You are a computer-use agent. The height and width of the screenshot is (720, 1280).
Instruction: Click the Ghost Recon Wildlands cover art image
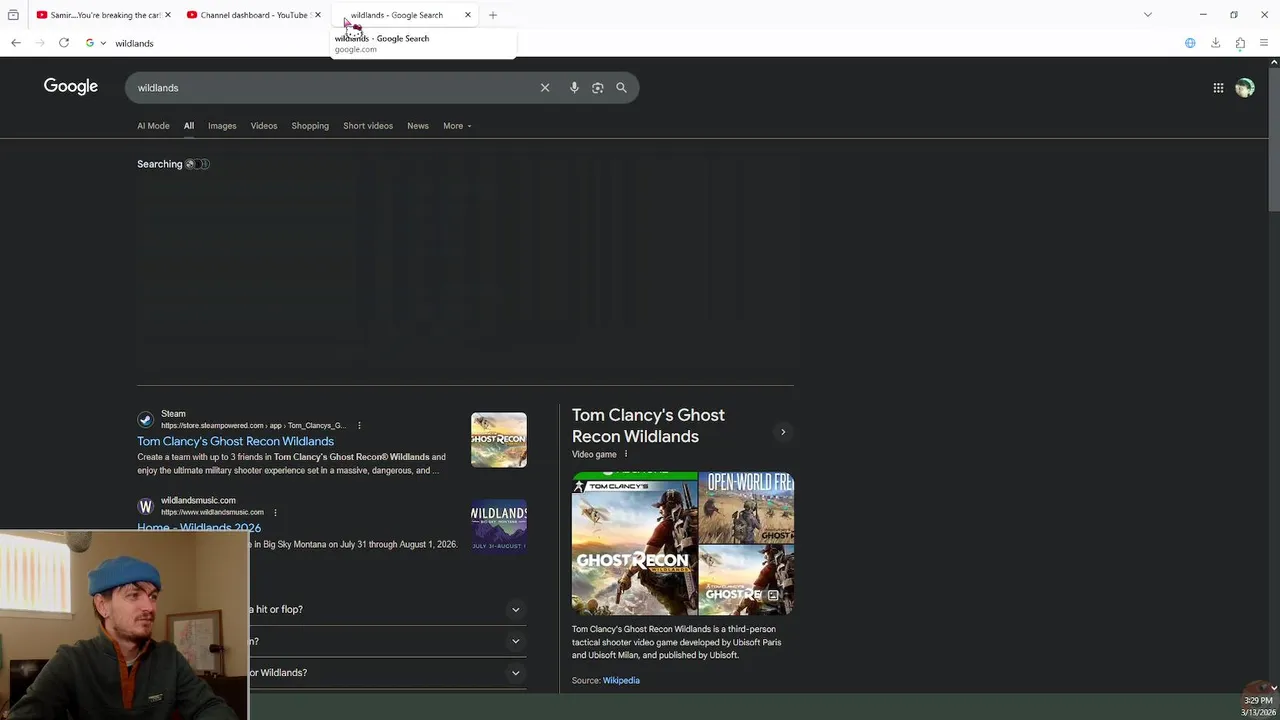[634, 543]
